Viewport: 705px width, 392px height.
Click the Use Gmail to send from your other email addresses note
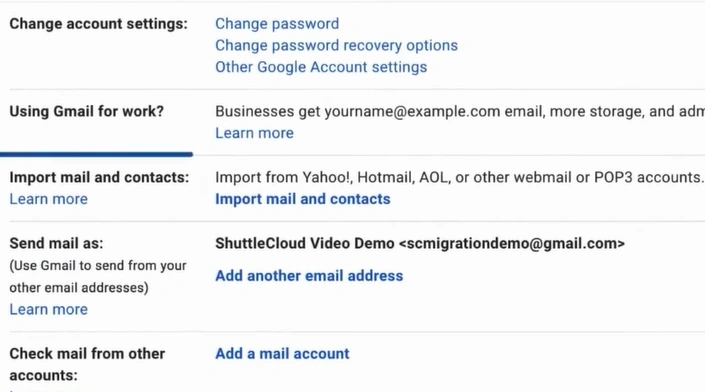(98, 276)
